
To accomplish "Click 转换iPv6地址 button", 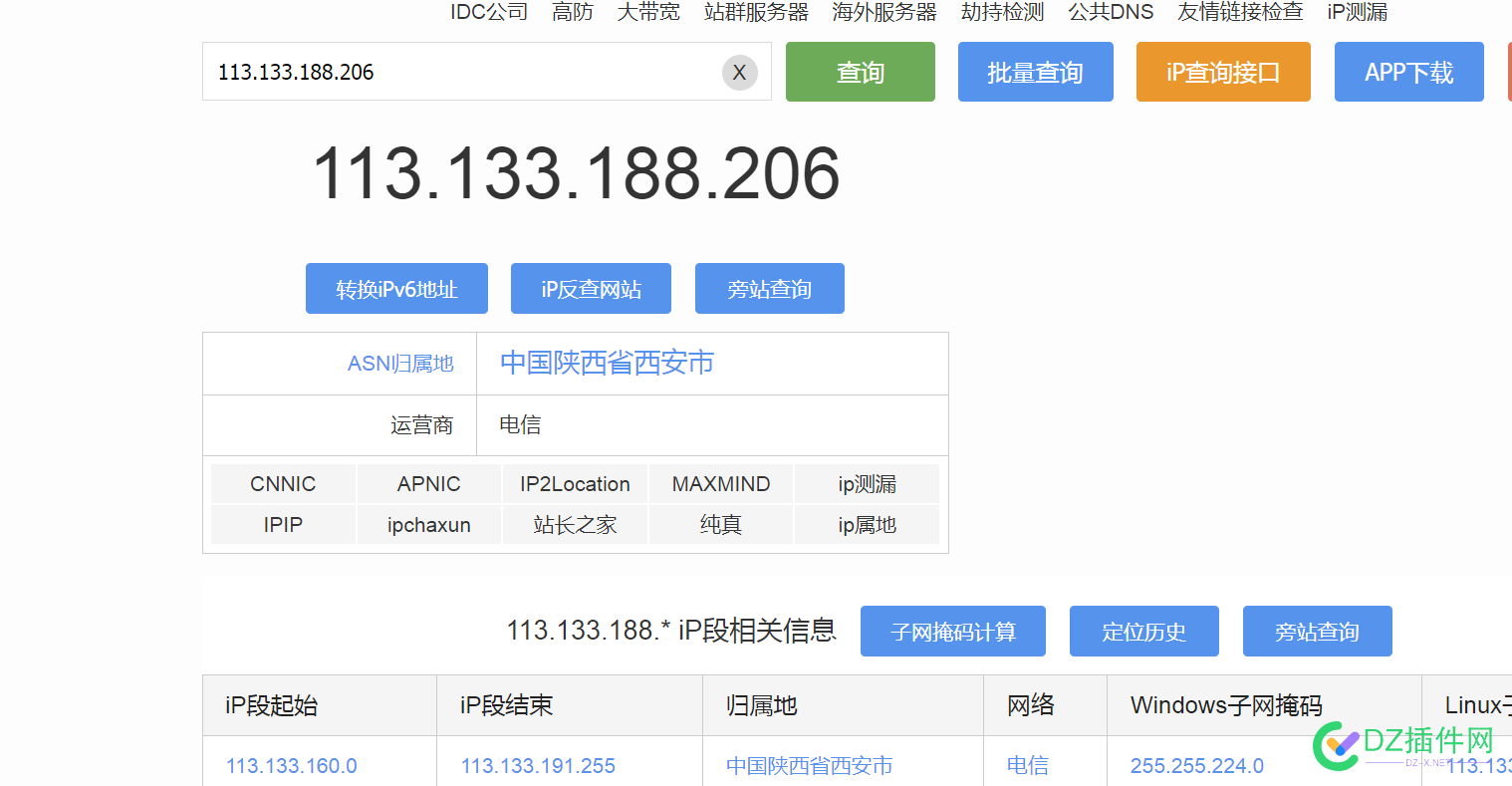I will 396,289.
